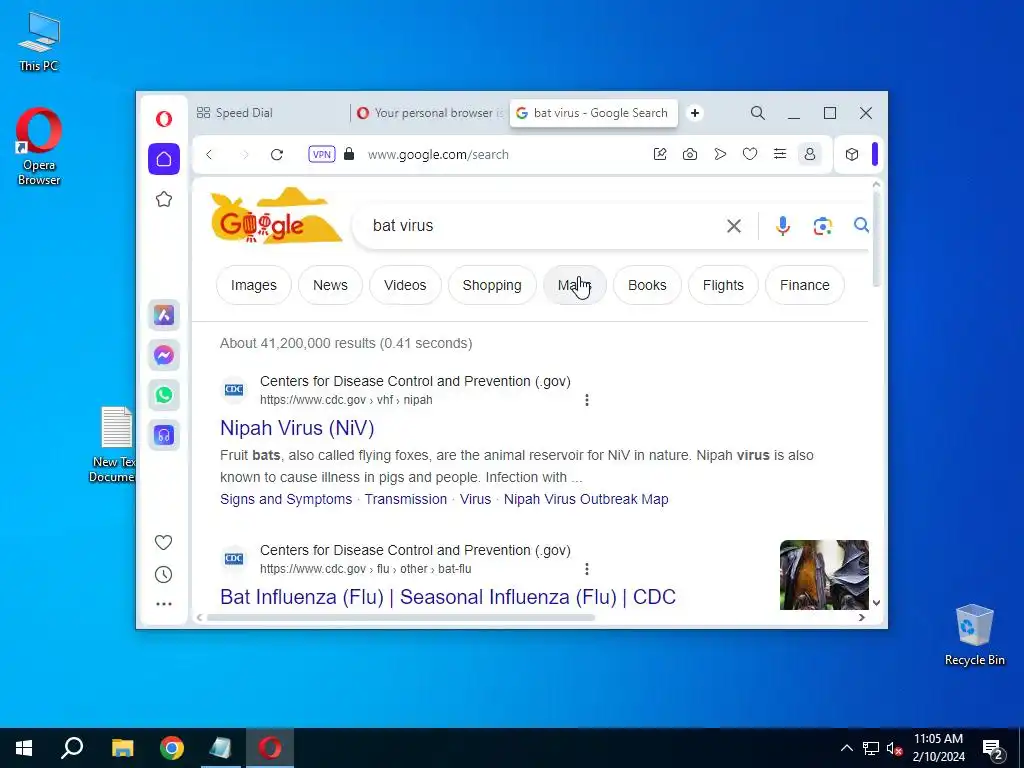Open the Opera menu logo
The height and width of the screenshot is (768, 1024).
tap(164, 119)
